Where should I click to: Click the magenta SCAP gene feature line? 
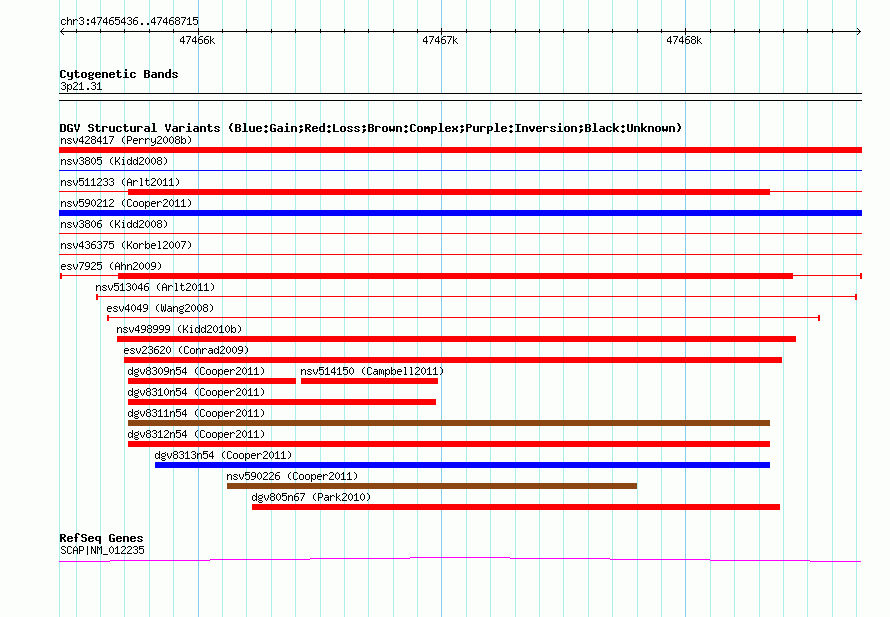tap(460, 560)
